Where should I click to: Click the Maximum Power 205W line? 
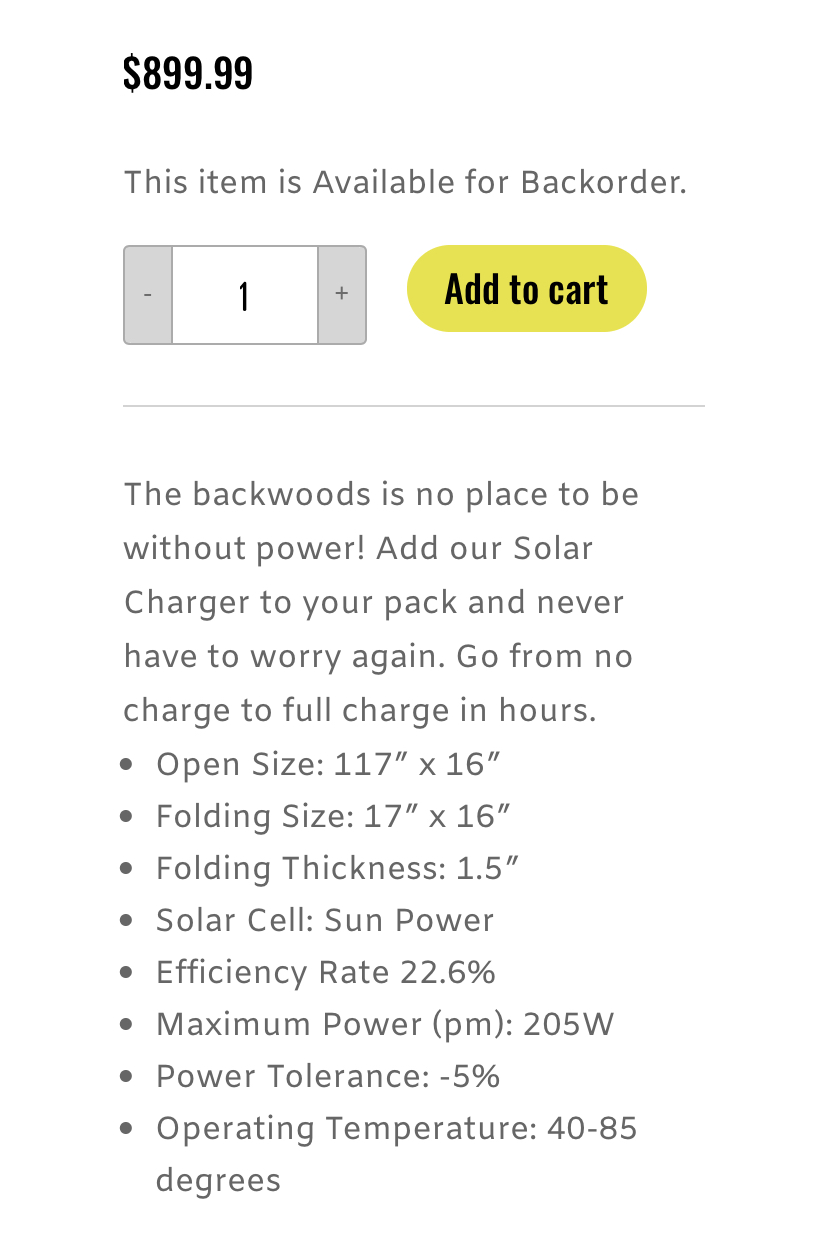pyautogui.click(x=385, y=1025)
